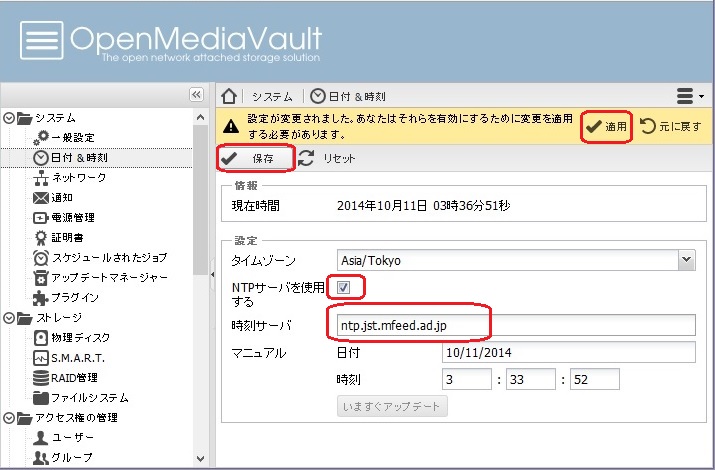Click the battery icon for 電源管理
The height and width of the screenshot is (470, 715).
(41, 218)
